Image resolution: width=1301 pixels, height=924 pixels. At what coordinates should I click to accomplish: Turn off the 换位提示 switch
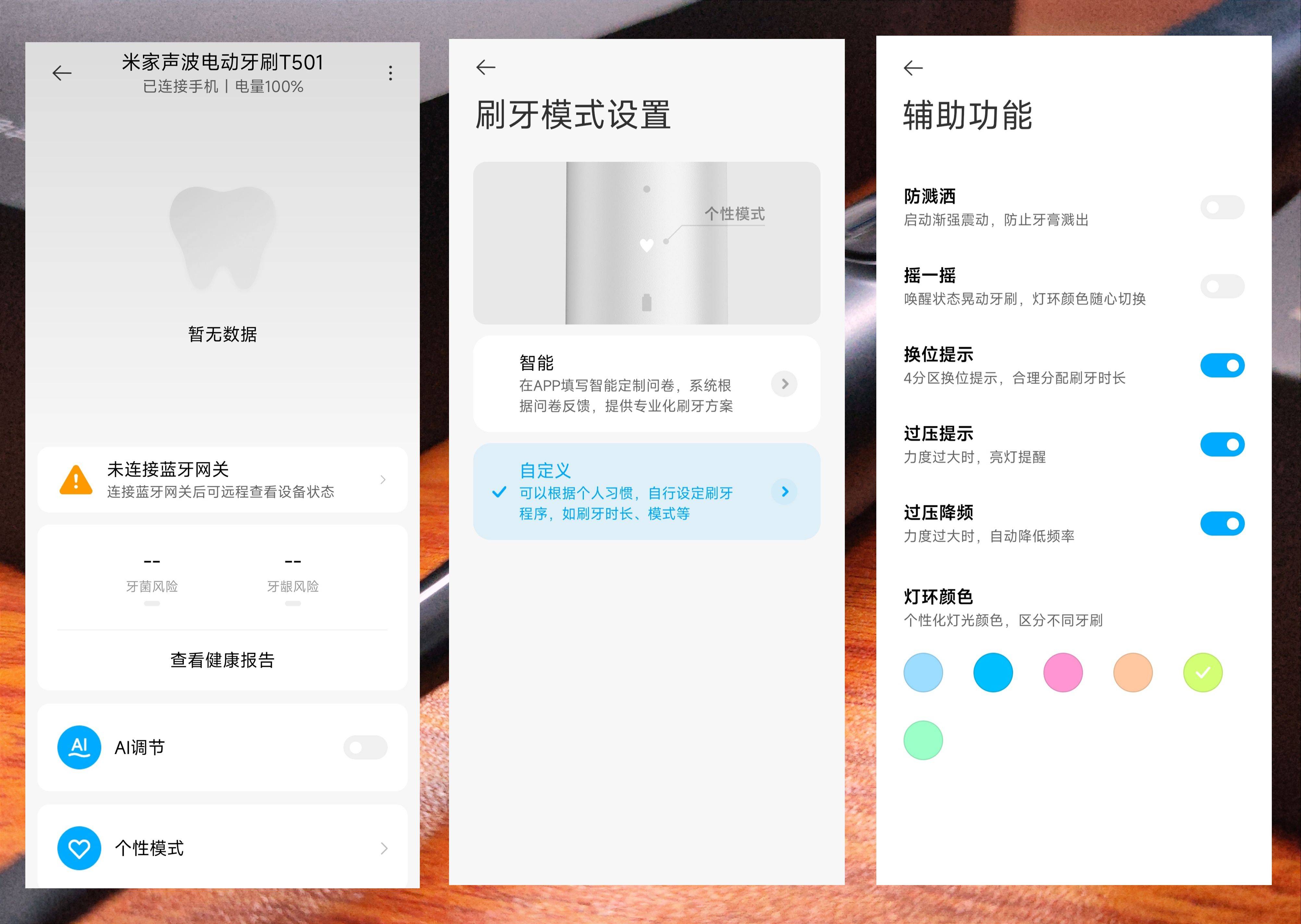point(1222,365)
